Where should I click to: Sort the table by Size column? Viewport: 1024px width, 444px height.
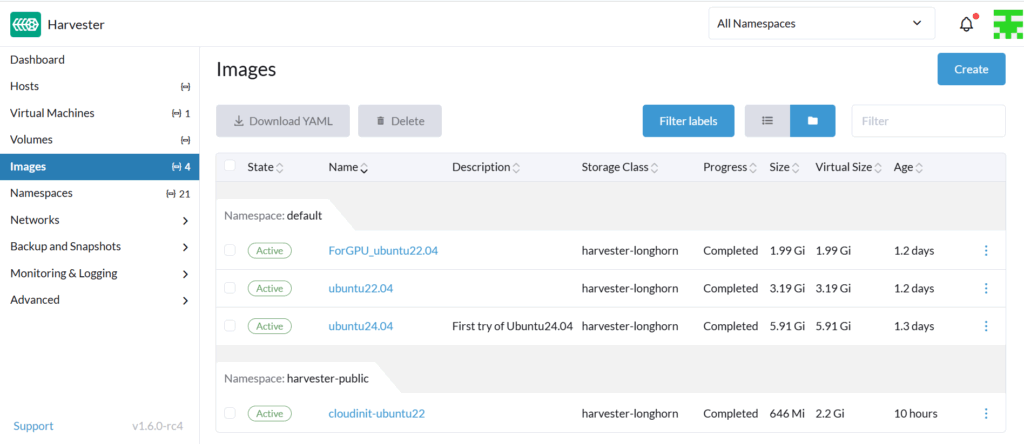tap(780, 168)
